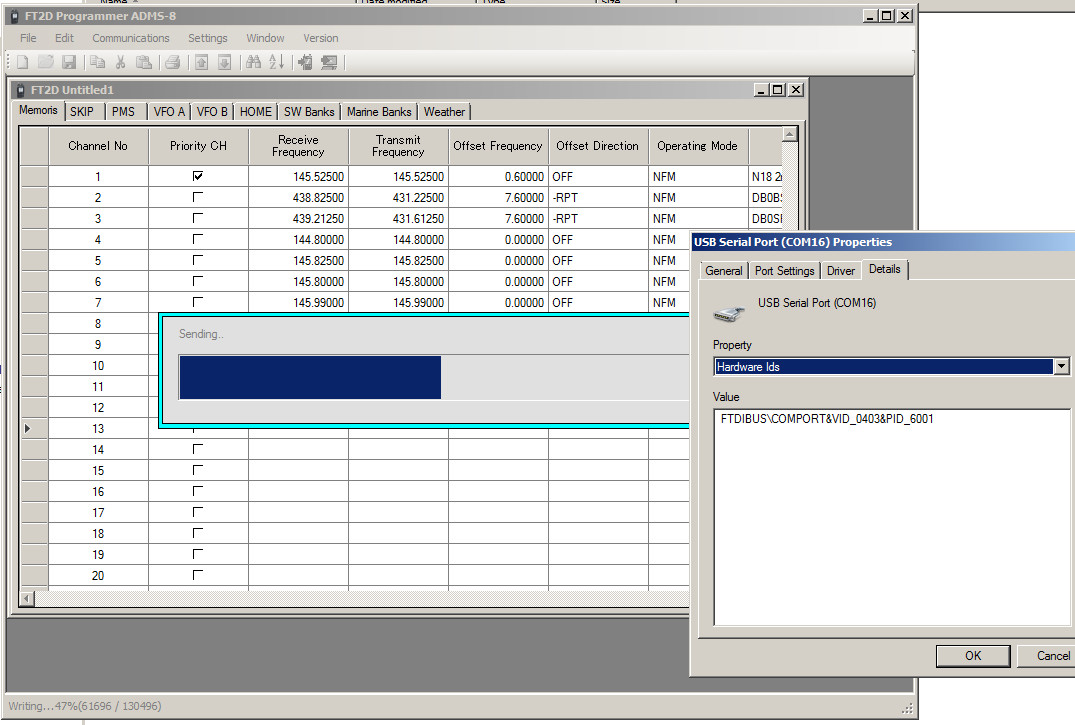Viewport: 1075px width, 725px height.
Task: Click the table's horizontal scrollbar left arrow
Action: (27, 599)
